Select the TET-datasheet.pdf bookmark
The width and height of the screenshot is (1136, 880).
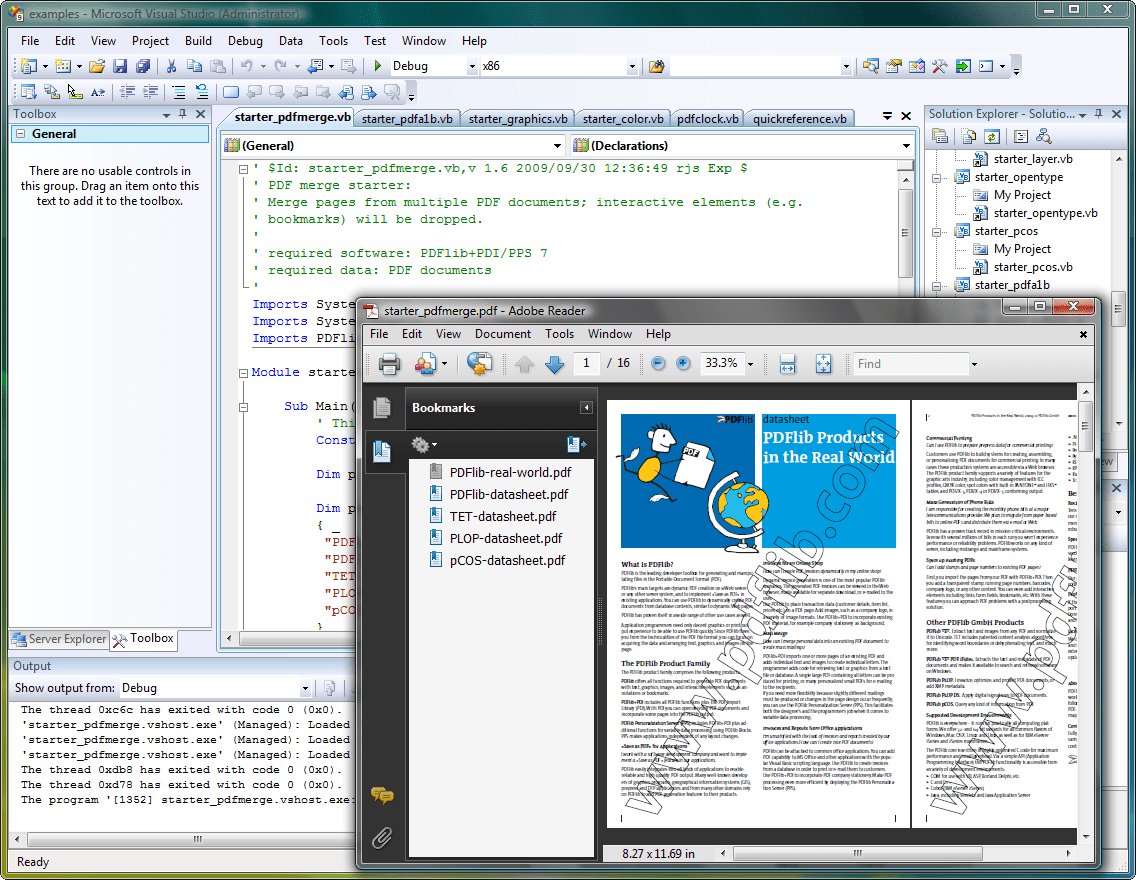pyautogui.click(x=502, y=516)
